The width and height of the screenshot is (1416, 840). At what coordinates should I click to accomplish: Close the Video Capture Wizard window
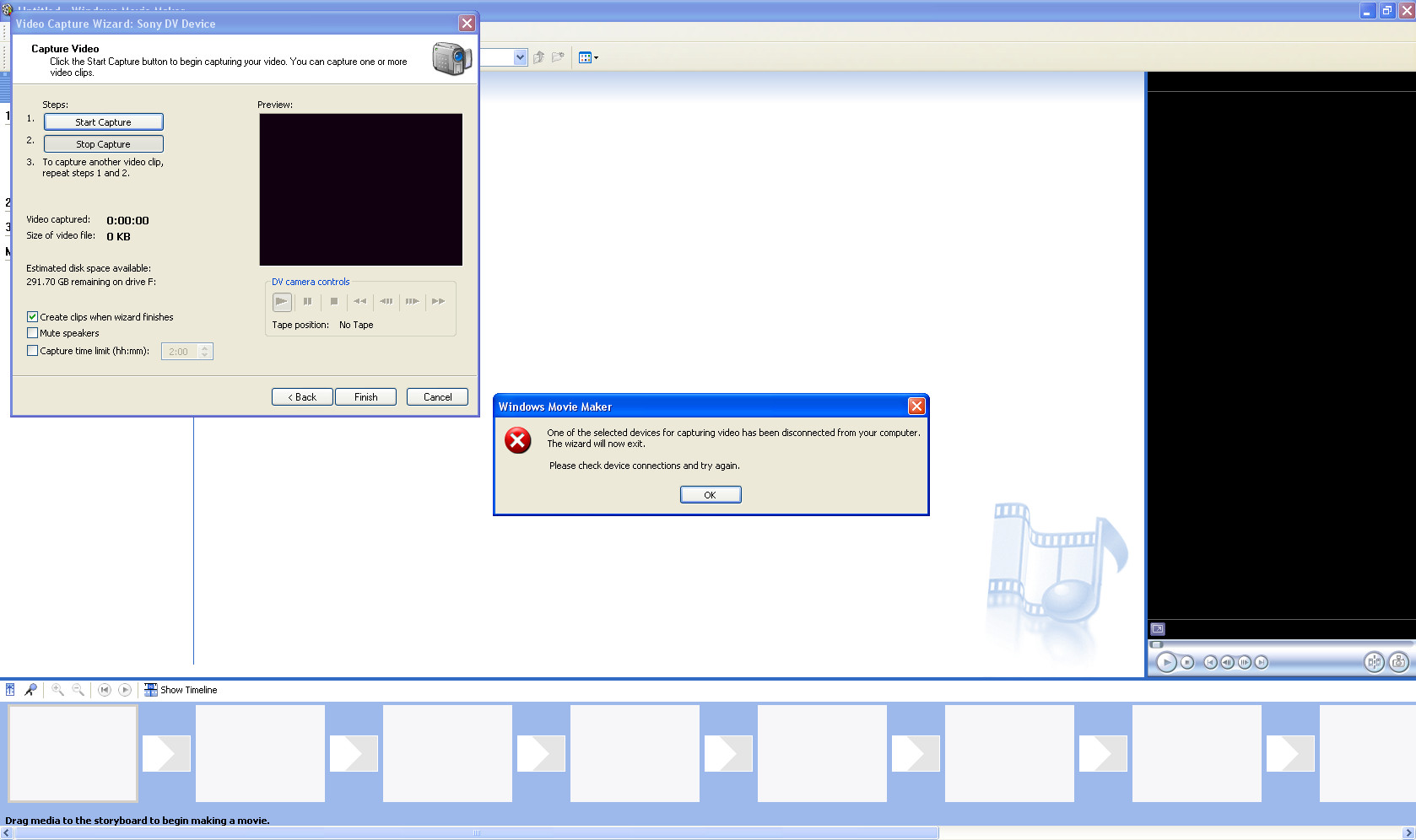pos(467,24)
